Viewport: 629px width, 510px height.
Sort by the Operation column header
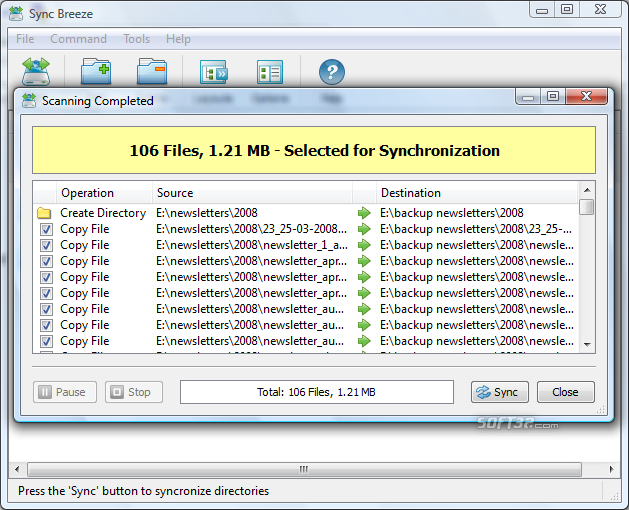tap(103, 193)
